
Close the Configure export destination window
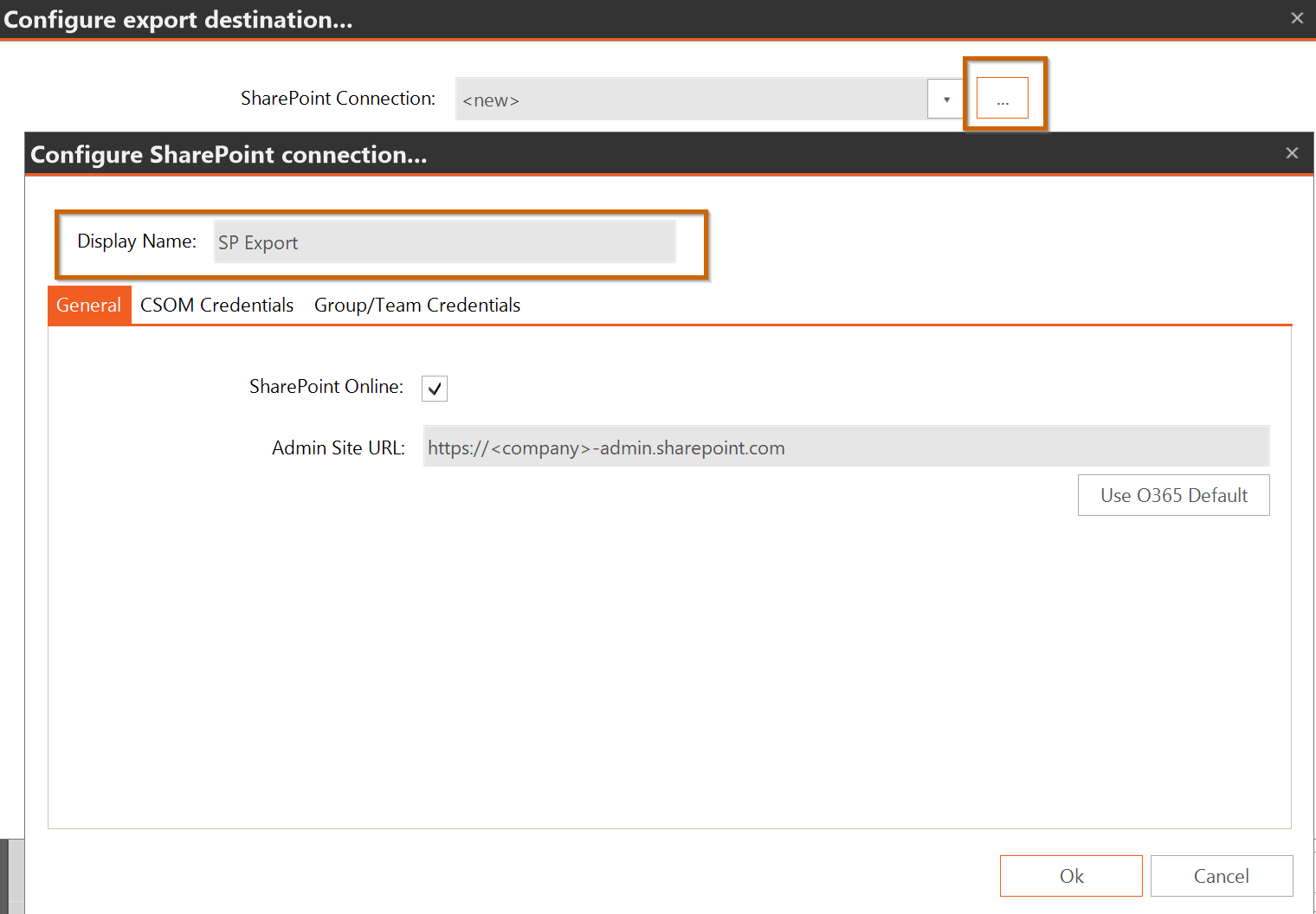coord(1297,17)
